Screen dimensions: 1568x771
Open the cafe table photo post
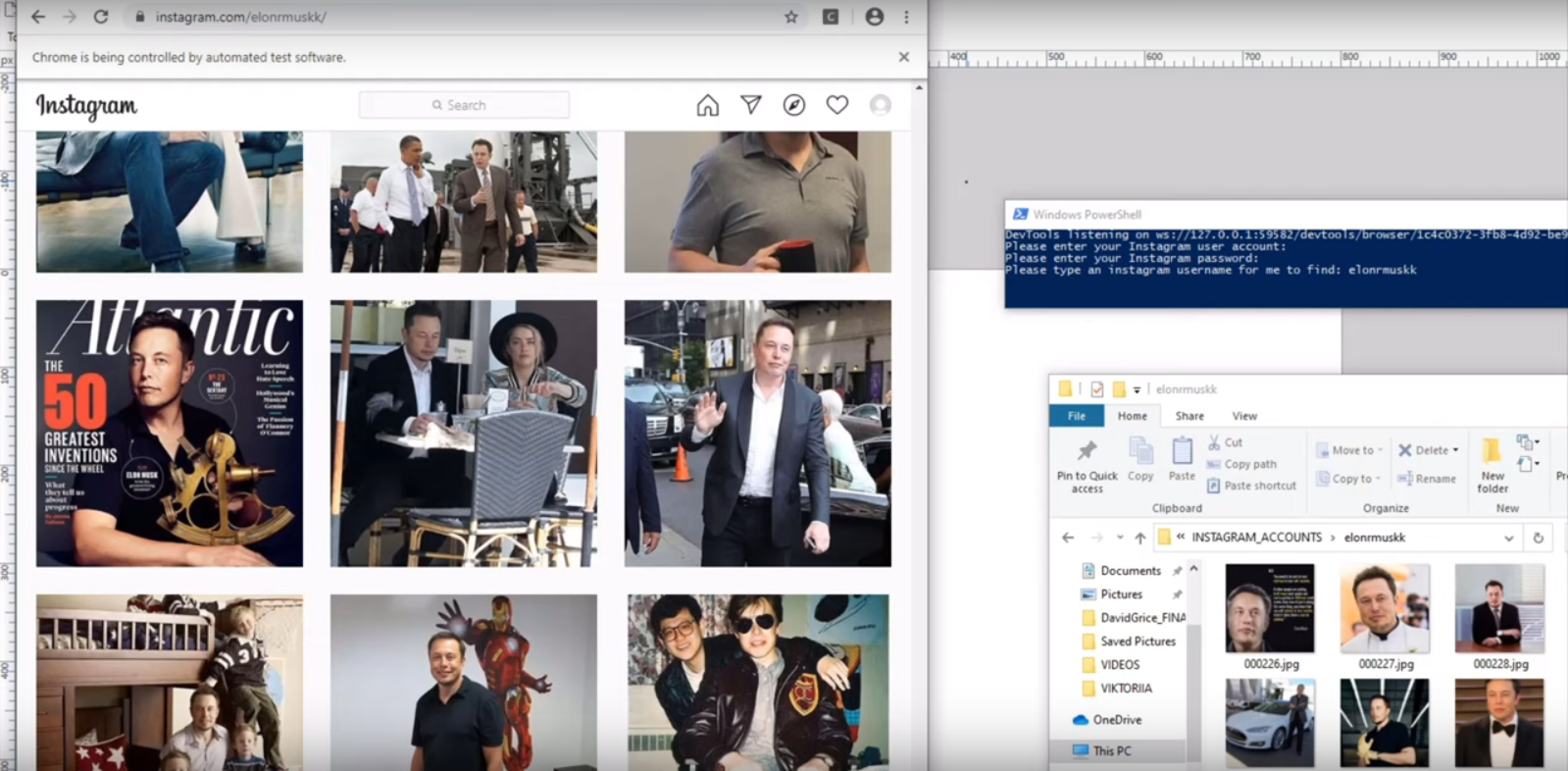coord(464,434)
